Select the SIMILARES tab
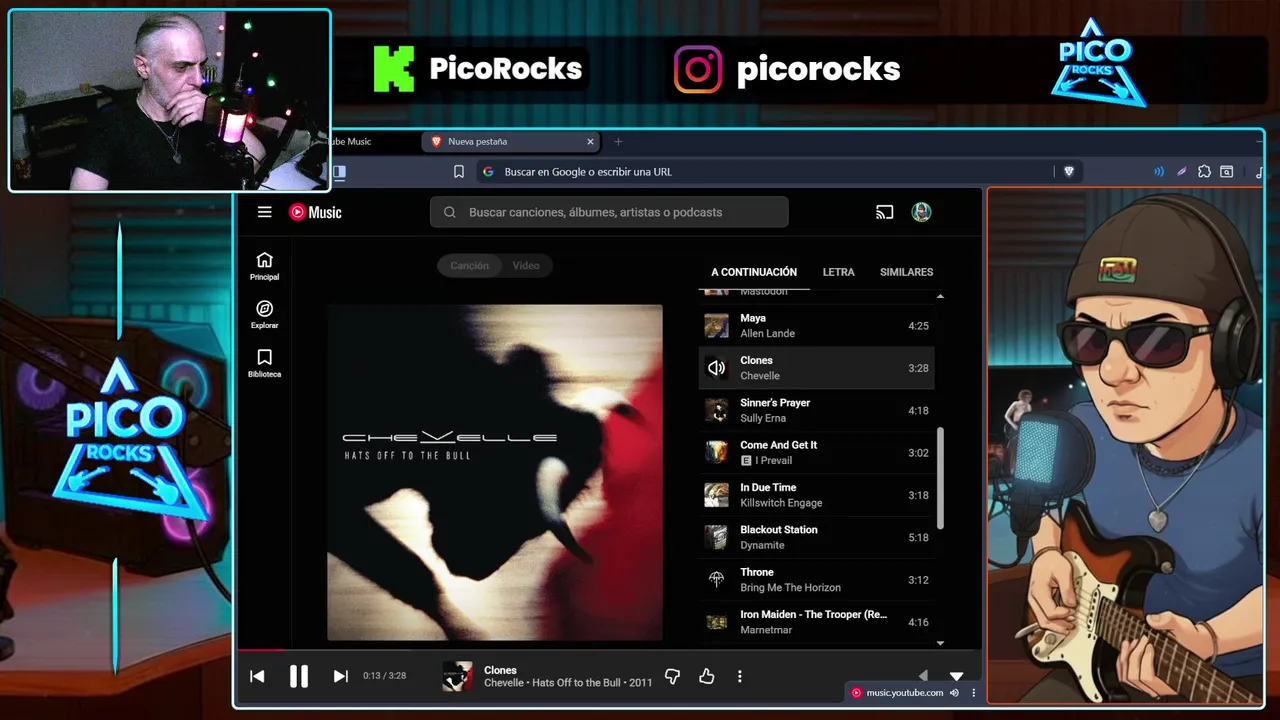Image resolution: width=1280 pixels, height=720 pixels. tap(906, 272)
